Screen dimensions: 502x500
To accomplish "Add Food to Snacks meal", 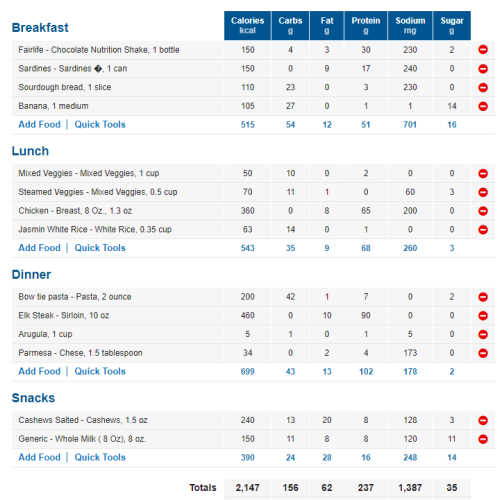I will point(39,457).
